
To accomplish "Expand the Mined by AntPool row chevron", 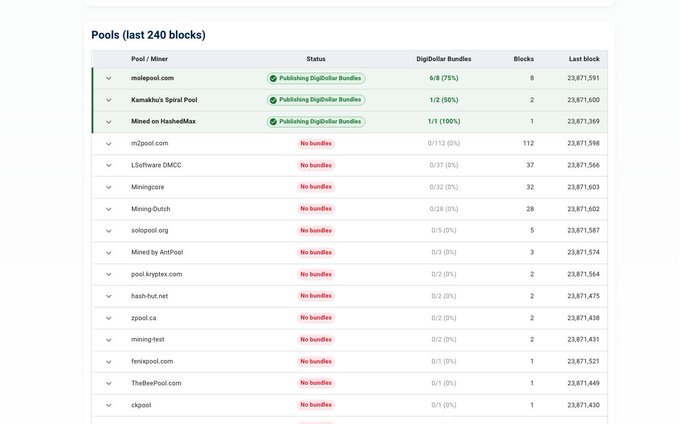I will coord(108,253).
